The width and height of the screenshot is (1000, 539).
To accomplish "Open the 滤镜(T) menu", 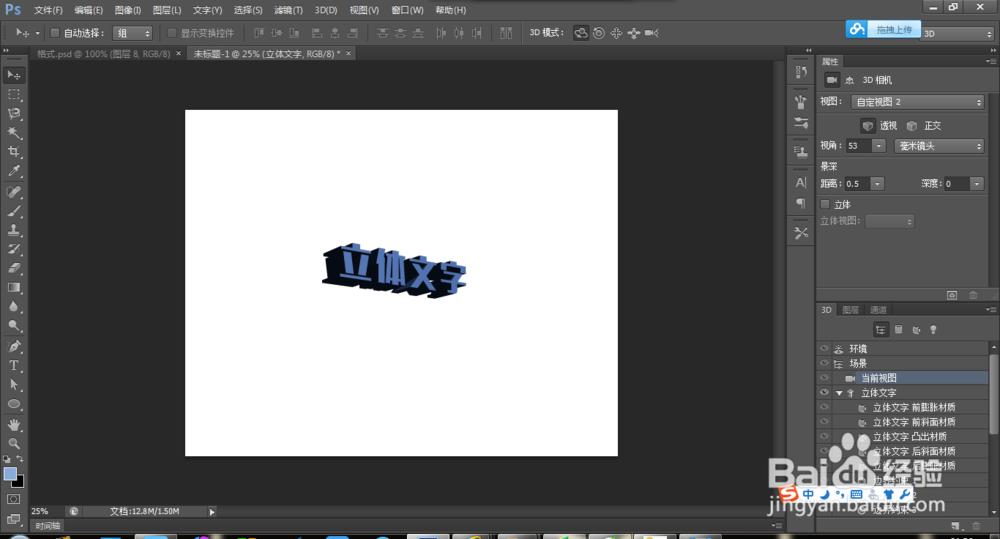I will 288,10.
